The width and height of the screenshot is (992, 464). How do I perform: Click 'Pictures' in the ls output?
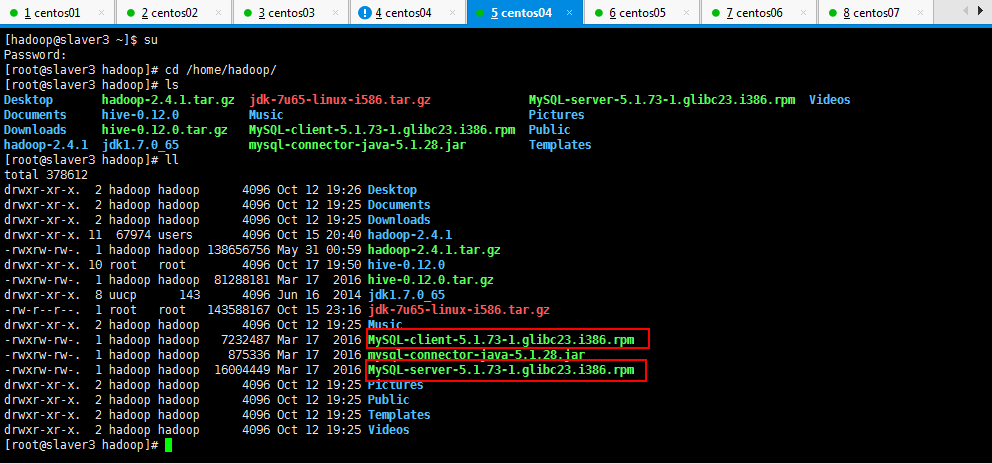pyautogui.click(x=557, y=115)
